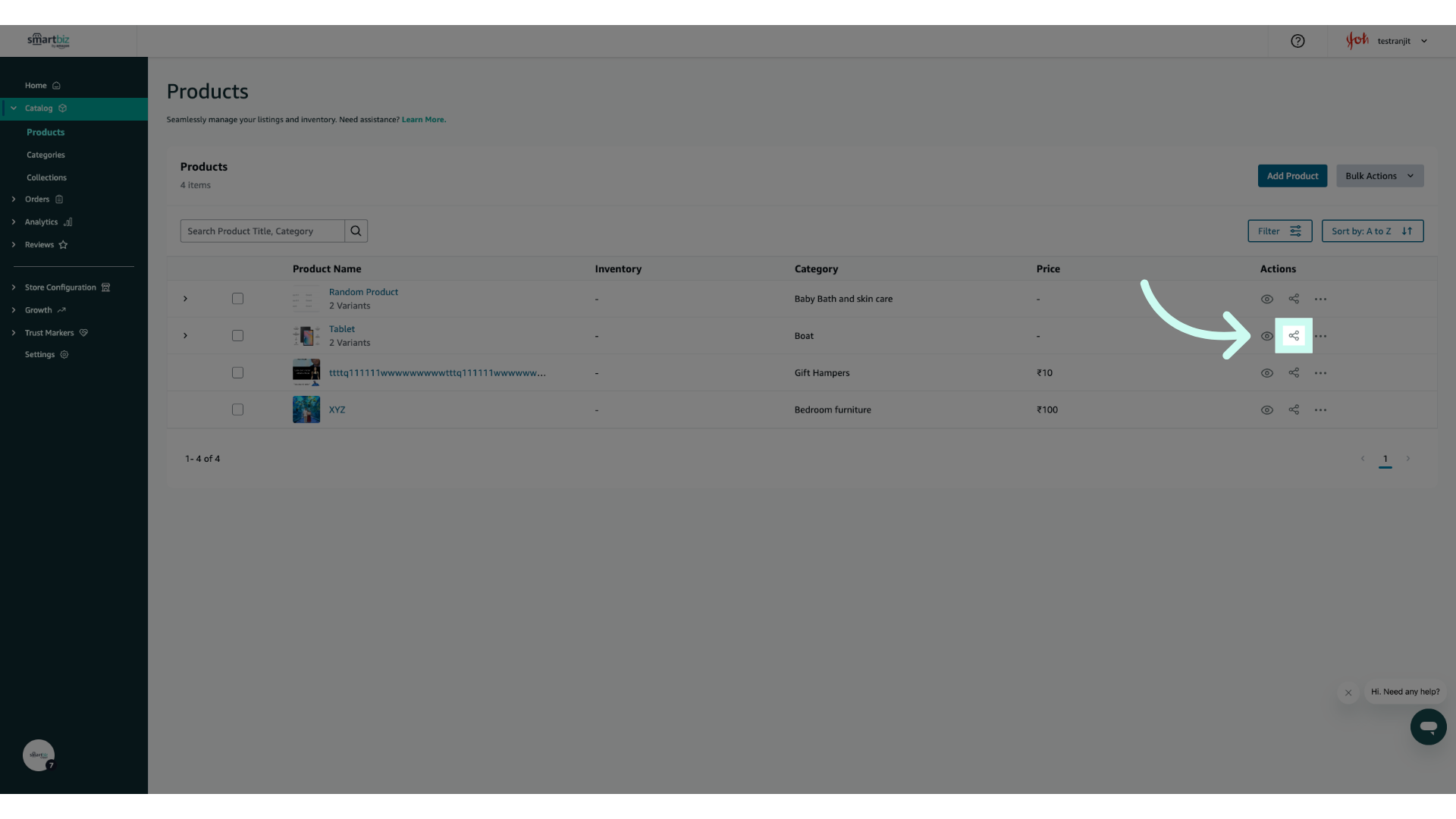
Task: Click the search magnifier icon
Action: pos(356,231)
